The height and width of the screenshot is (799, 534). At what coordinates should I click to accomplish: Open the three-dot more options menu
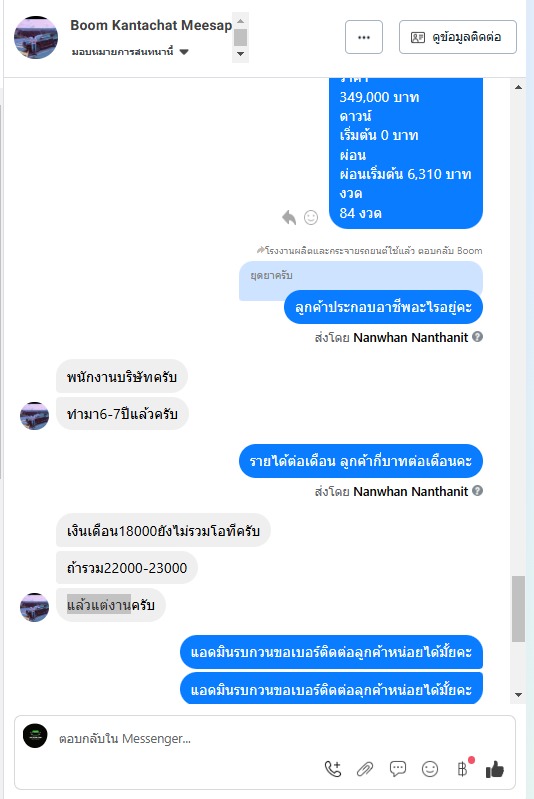(x=364, y=37)
